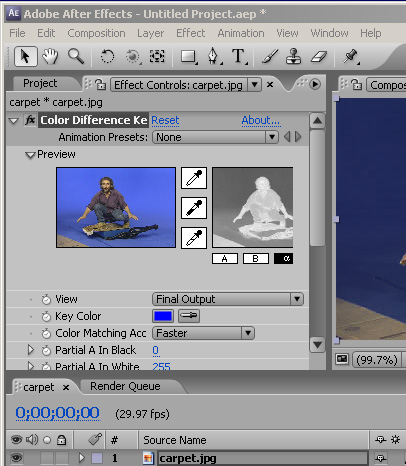Collapse the Preview section
Viewport: 406px width, 466px height.
point(30,155)
